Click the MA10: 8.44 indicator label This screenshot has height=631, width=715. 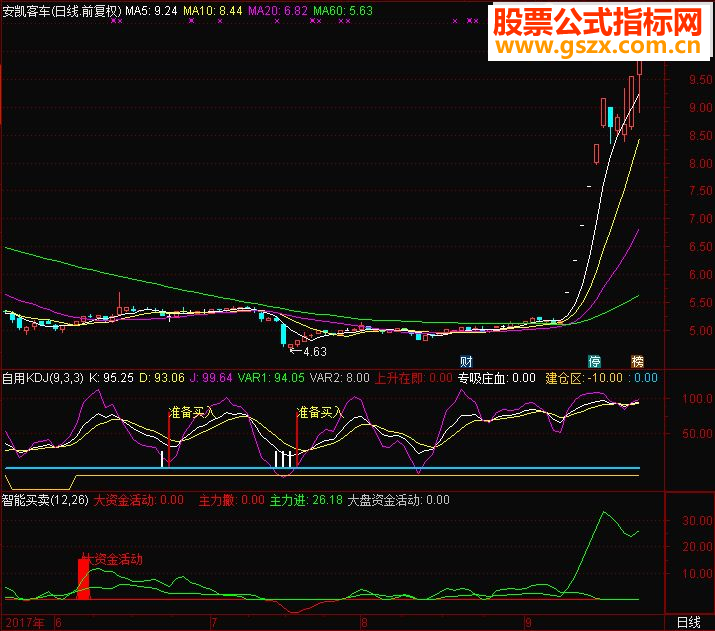[213, 11]
